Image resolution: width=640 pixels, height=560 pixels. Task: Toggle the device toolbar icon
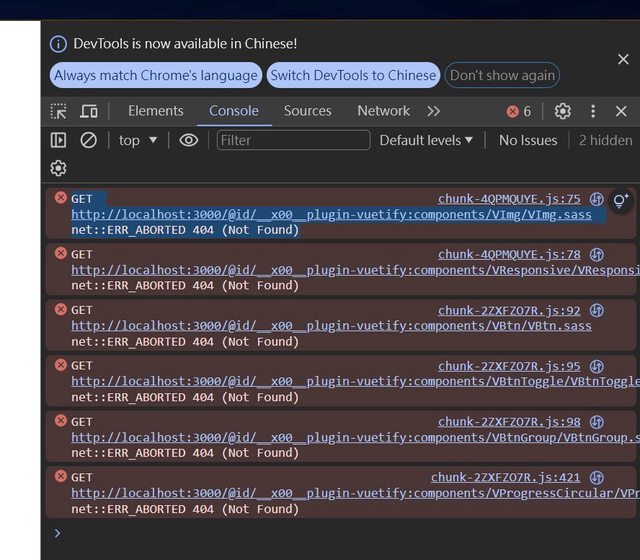click(x=89, y=111)
